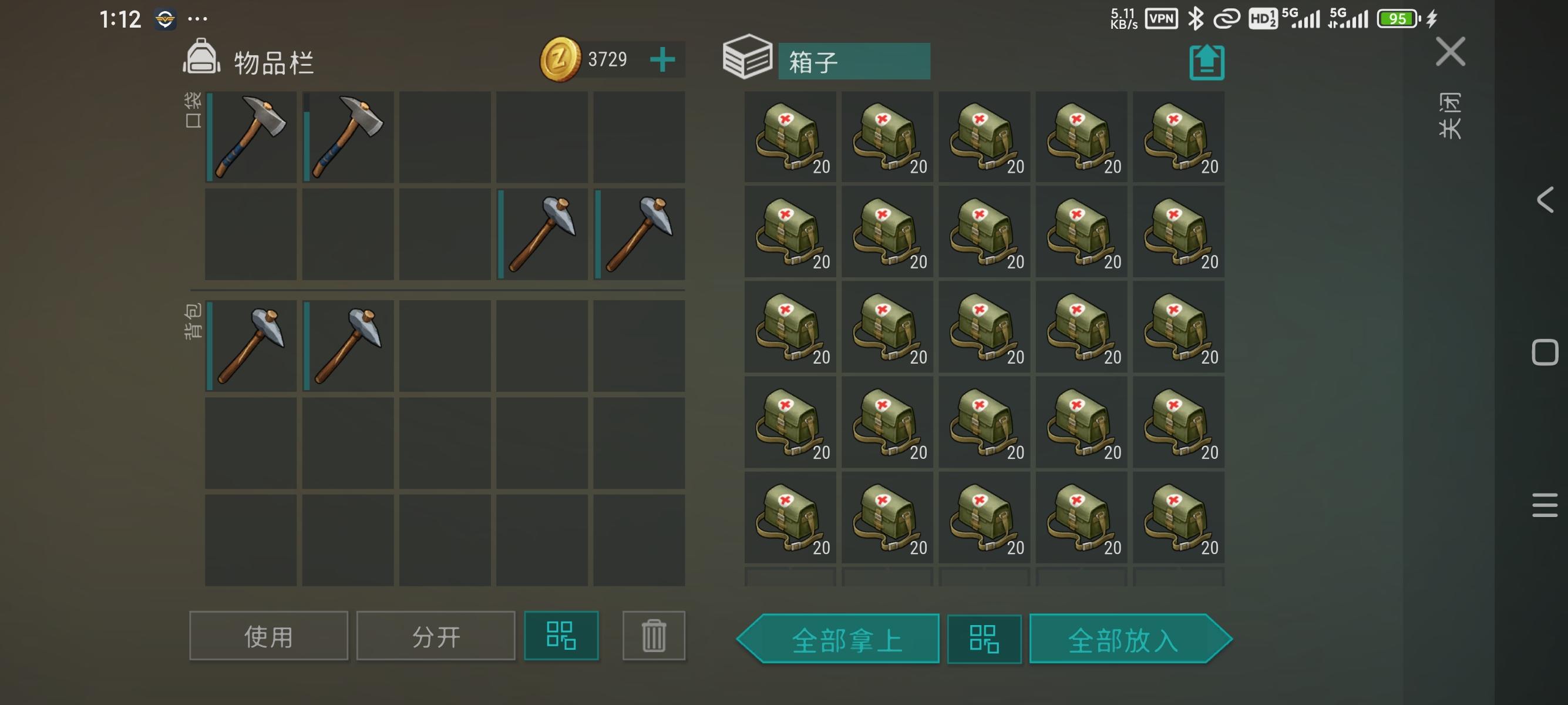Click the 分开 split button

pos(436,636)
